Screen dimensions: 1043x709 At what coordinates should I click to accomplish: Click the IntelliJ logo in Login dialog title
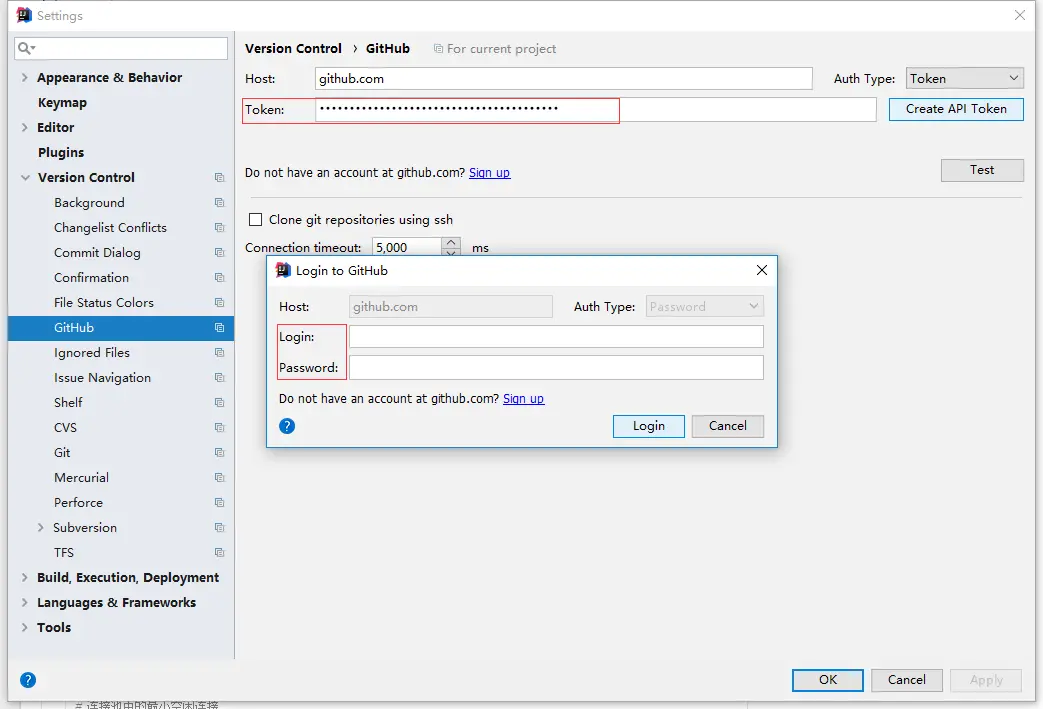[283, 270]
